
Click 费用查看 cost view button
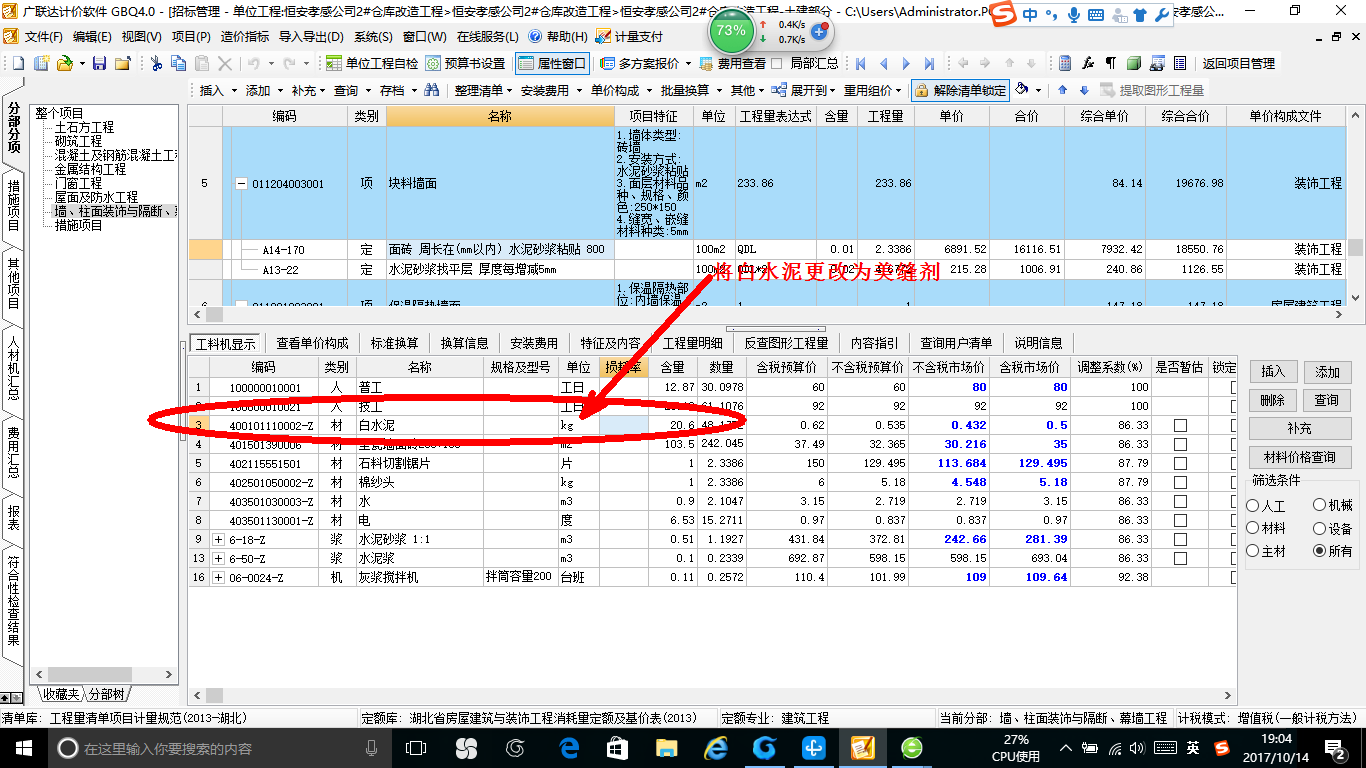(733, 63)
